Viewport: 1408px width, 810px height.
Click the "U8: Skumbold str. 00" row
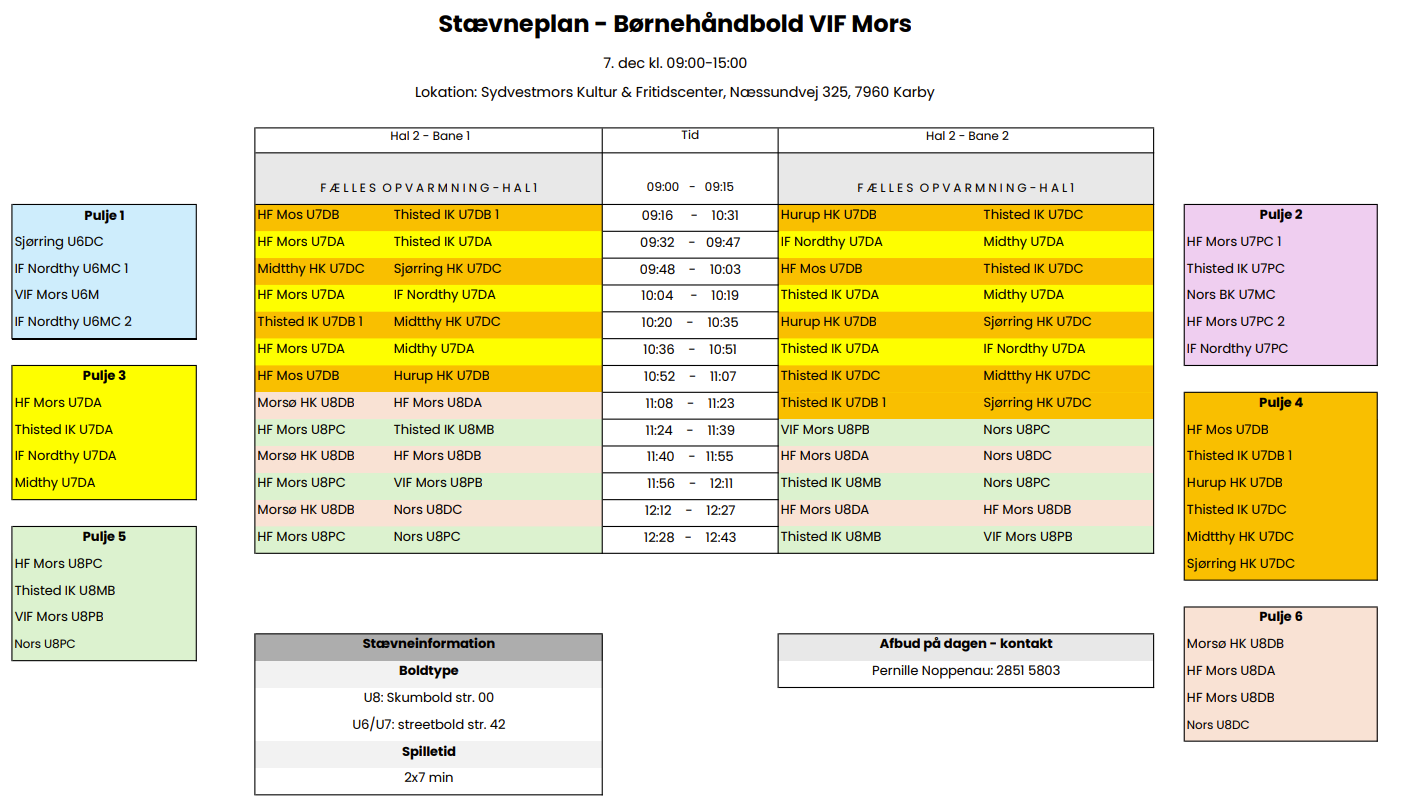point(428,698)
